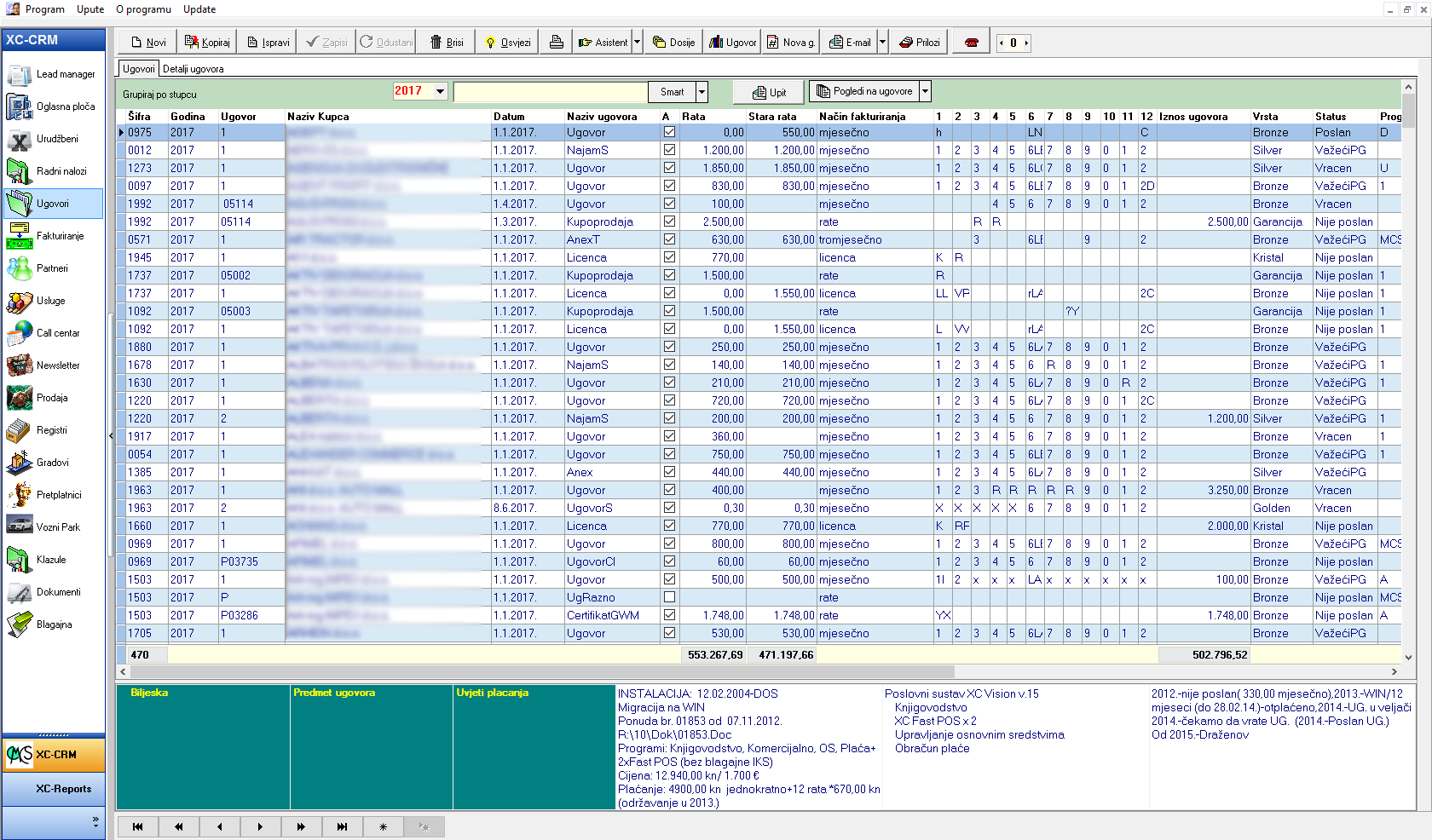Select the Ugovori sidebar item
The image size is (1432, 840).
(53, 204)
